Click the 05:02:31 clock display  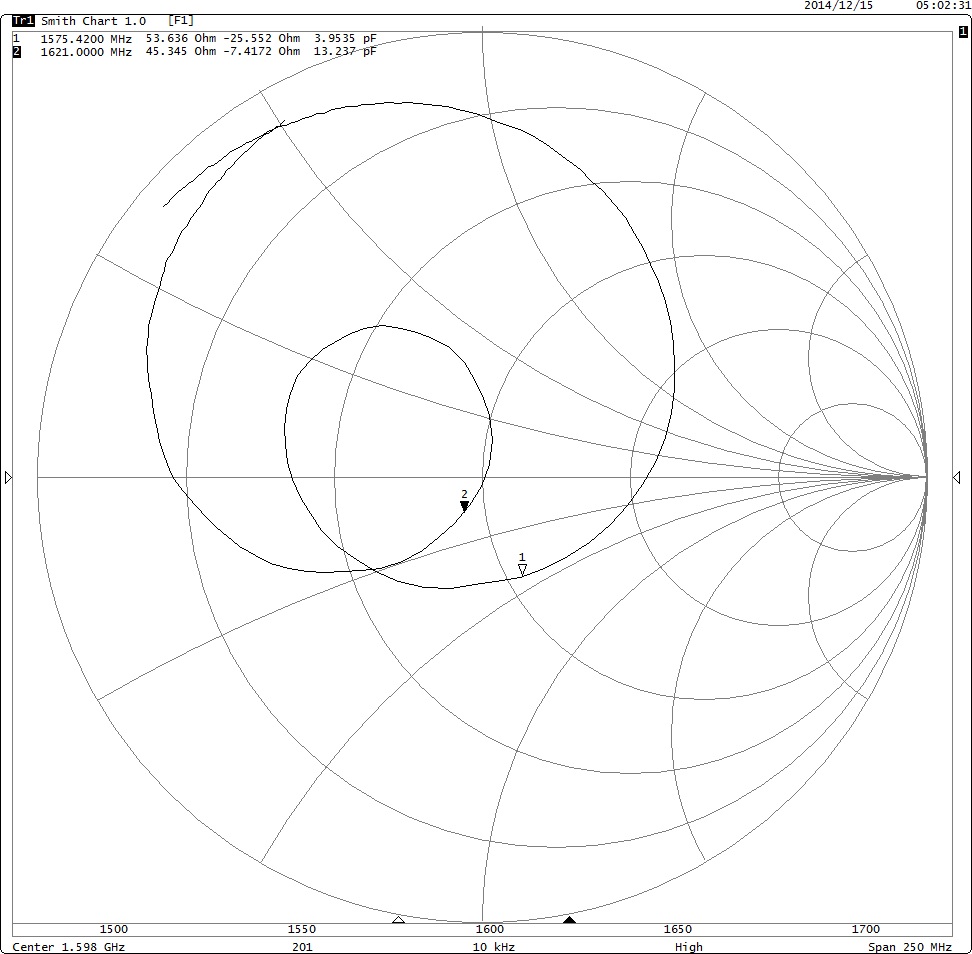(x=943, y=6)
